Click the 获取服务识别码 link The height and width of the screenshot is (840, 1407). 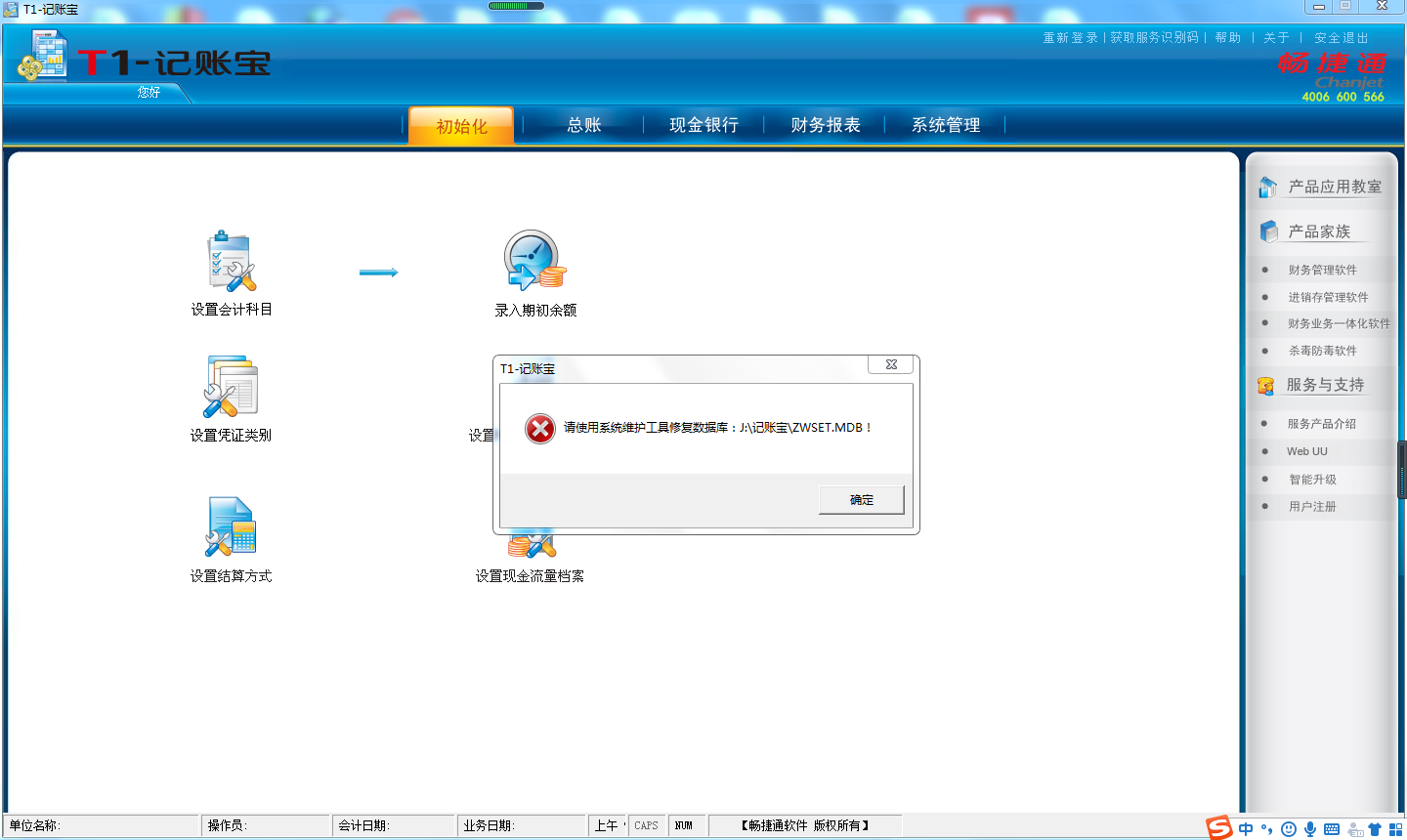coord(1154,38)
